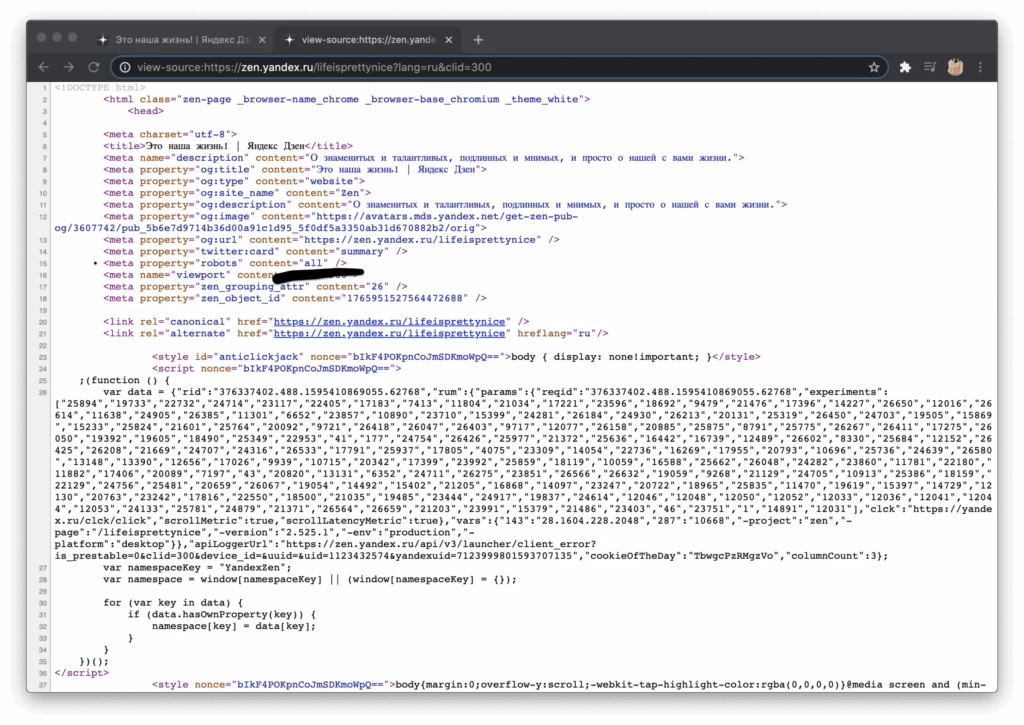Click the 'meta name="description"' line

coord(423,158)
